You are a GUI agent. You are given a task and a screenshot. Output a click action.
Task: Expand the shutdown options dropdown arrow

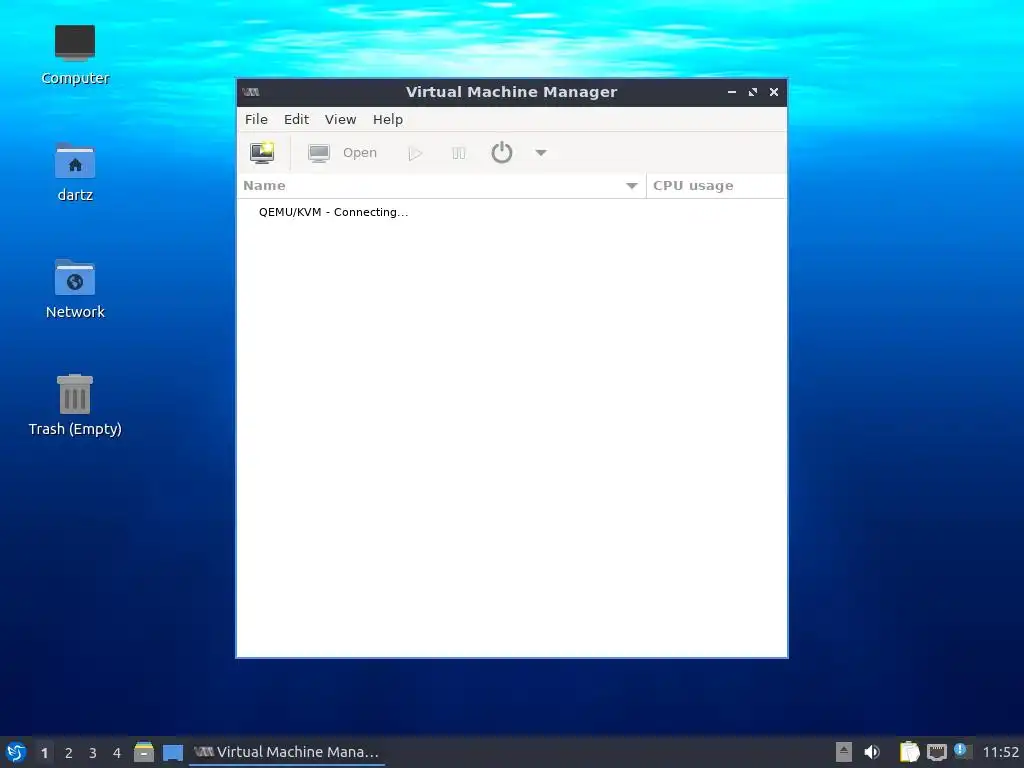tap(541, 153)
